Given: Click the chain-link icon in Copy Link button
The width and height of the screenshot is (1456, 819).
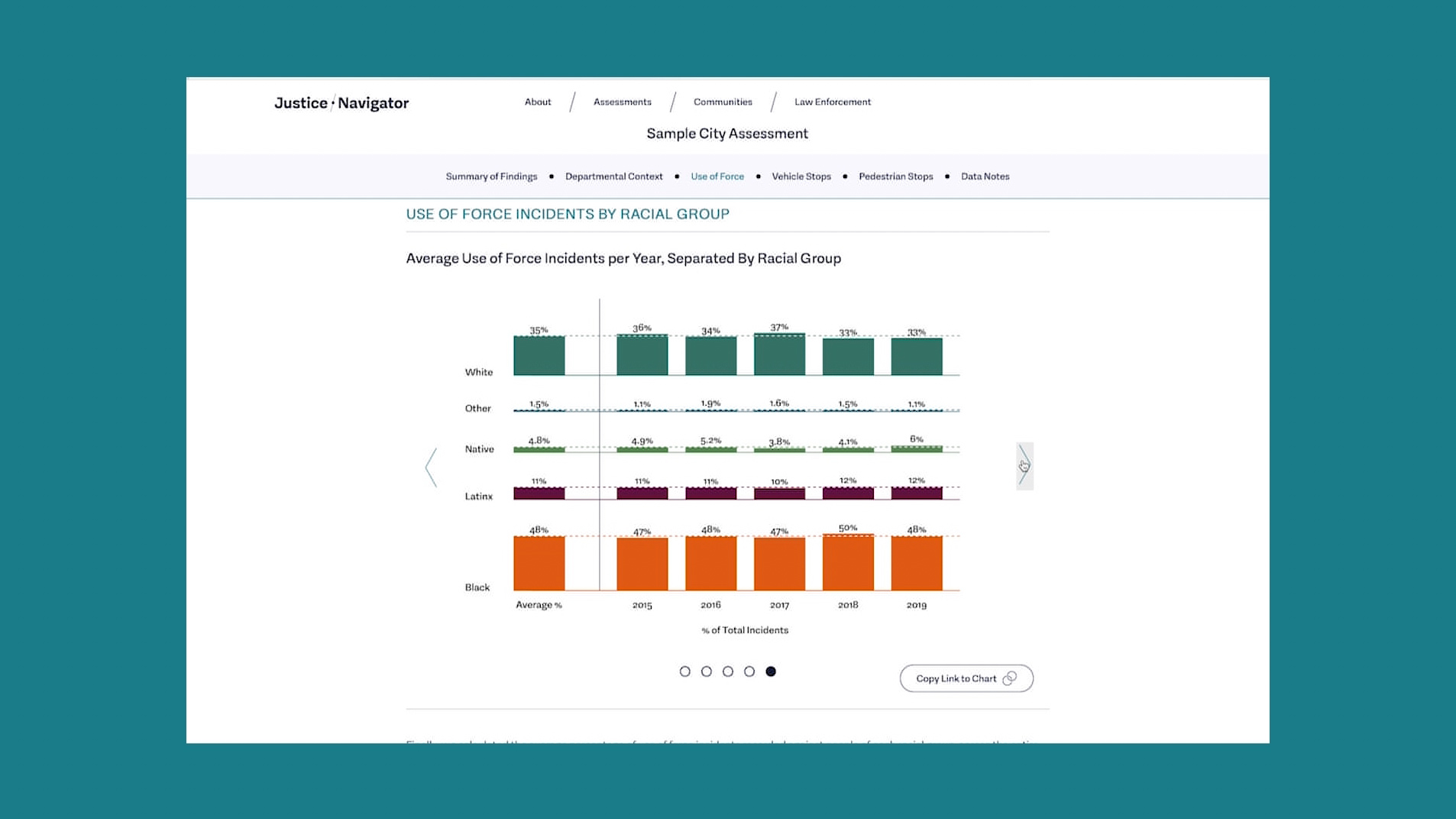Looking at the screenshot, I should (x=1009, y=678).
